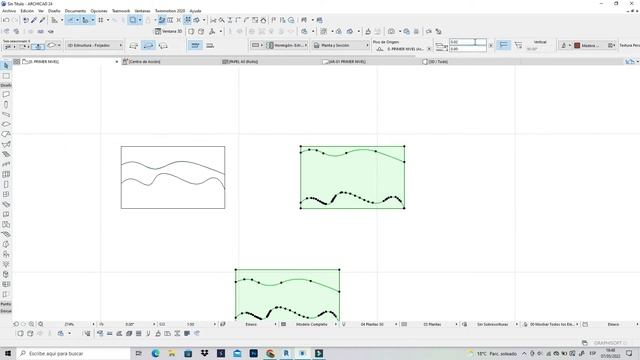Switch to the AR-01 PRIMER NIVEL tab
This screenshot has height=360, width=640.
(347, 62)
